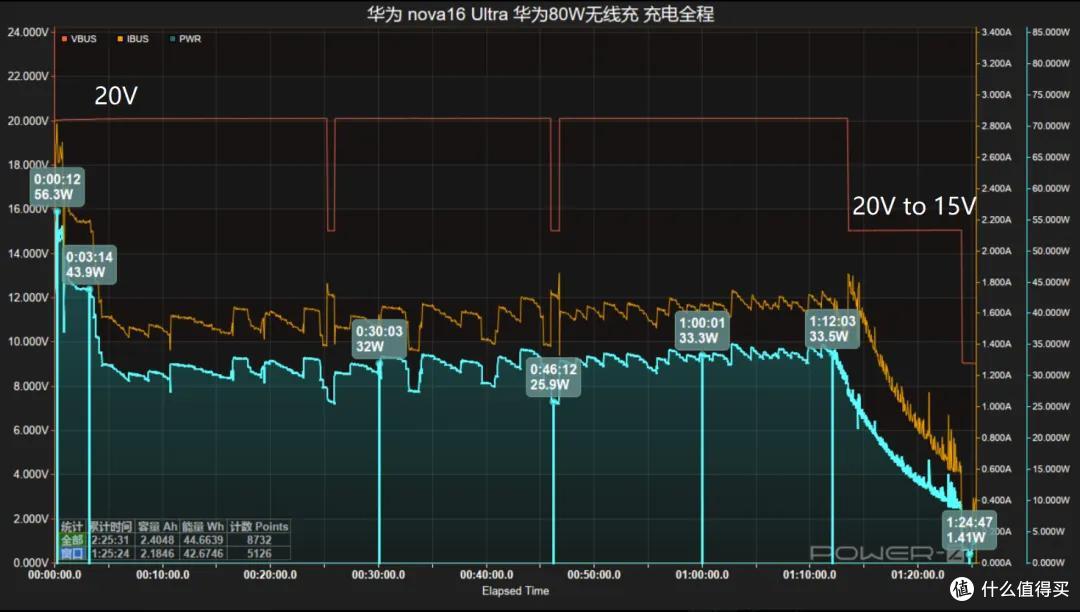Click the 统计 header cell
Image resolution: width=1080 pixels, height=612 pixels.
(x=72, y=527)
